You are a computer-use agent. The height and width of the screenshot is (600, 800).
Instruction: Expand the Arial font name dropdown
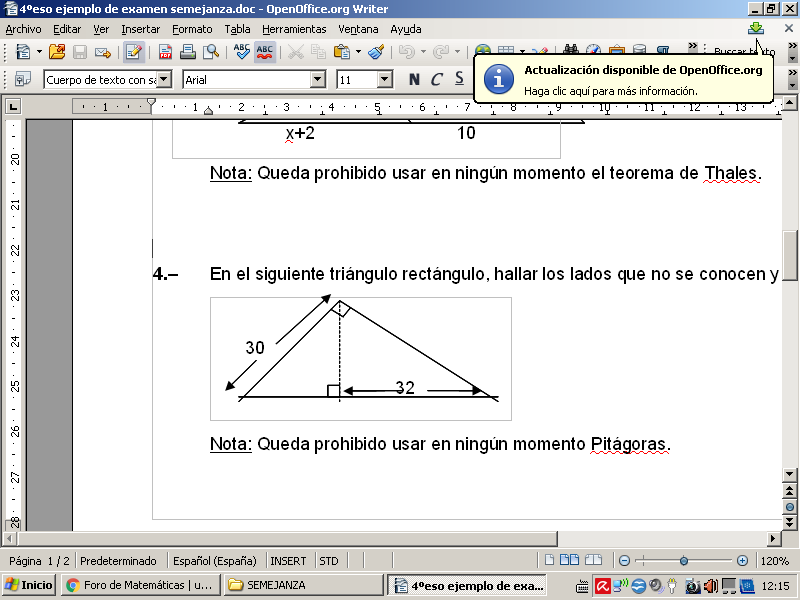(x=318, y=79)
